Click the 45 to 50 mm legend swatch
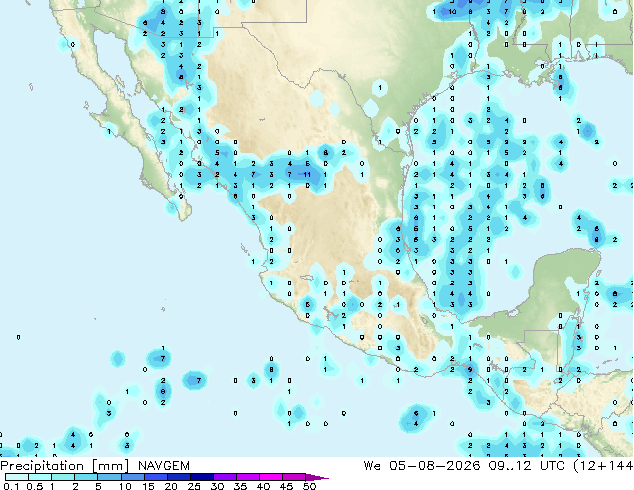 [293, 477]
